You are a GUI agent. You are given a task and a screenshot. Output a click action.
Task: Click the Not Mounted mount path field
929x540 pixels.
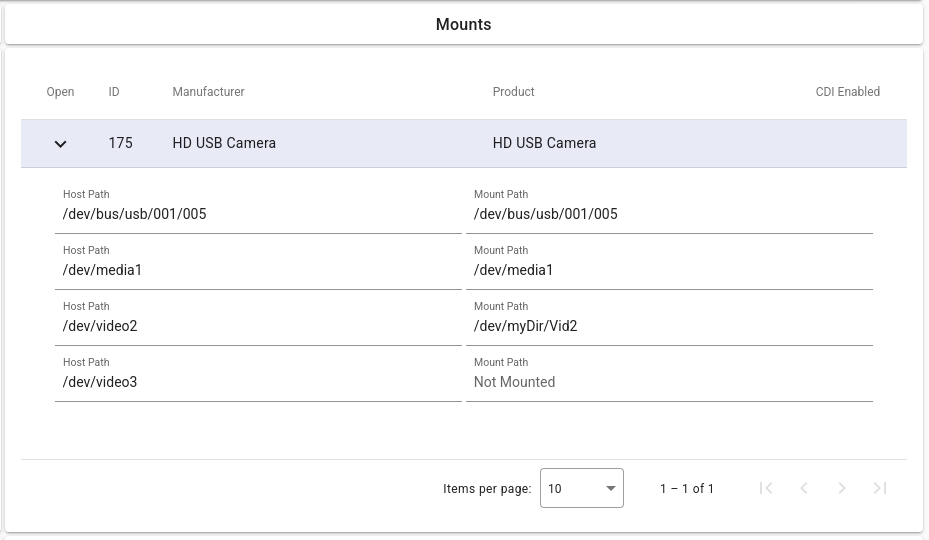click(x=669, y=376)
